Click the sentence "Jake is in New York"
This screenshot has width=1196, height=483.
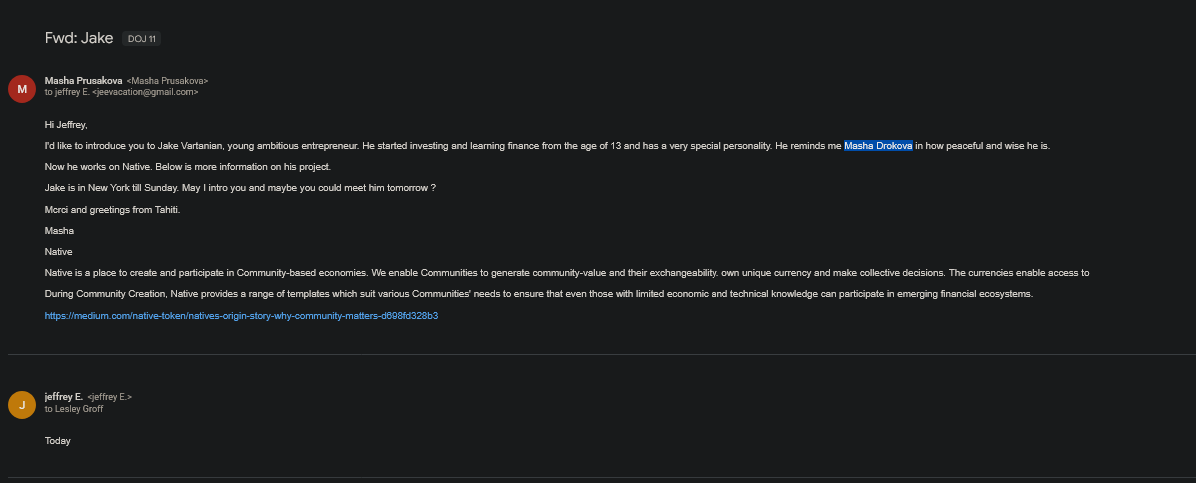240,188
